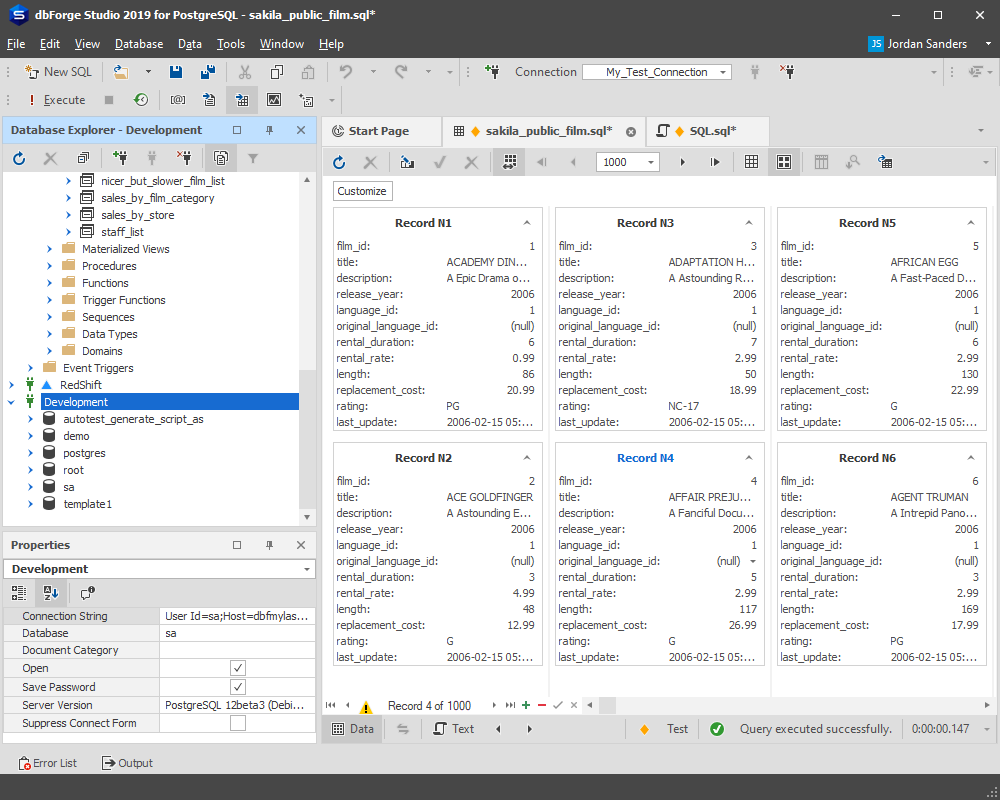The height and width of the screenshot is (800, 1000).
Task: Uncheck the Save Password checkbox
Action: (238, 687)
